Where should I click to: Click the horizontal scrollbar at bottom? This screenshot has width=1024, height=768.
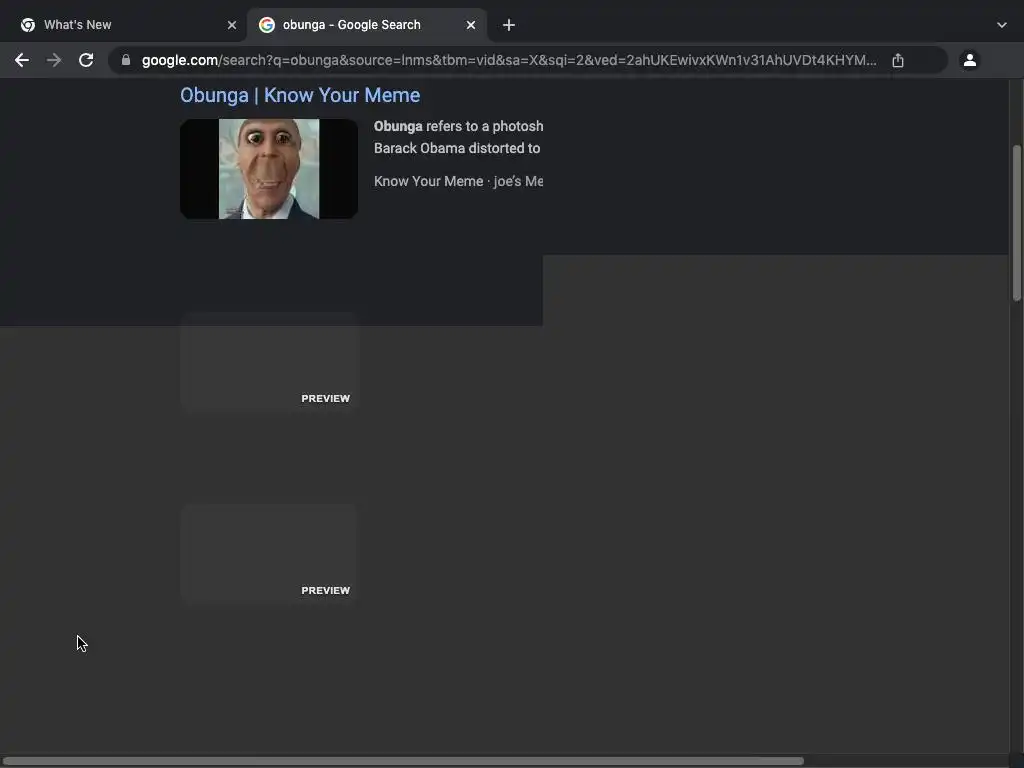tap(402, 761)
